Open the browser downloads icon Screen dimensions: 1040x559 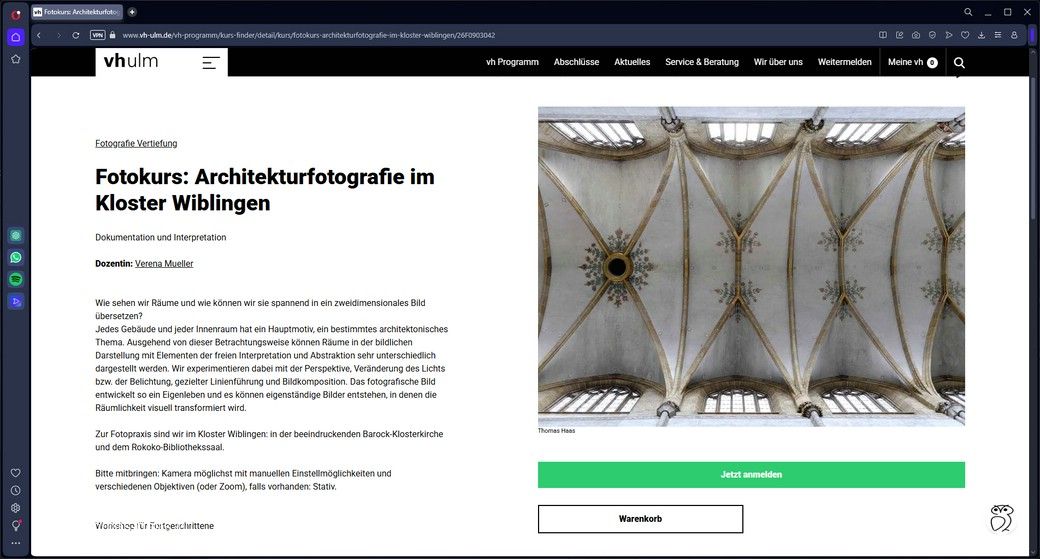[x=982, y=35]
